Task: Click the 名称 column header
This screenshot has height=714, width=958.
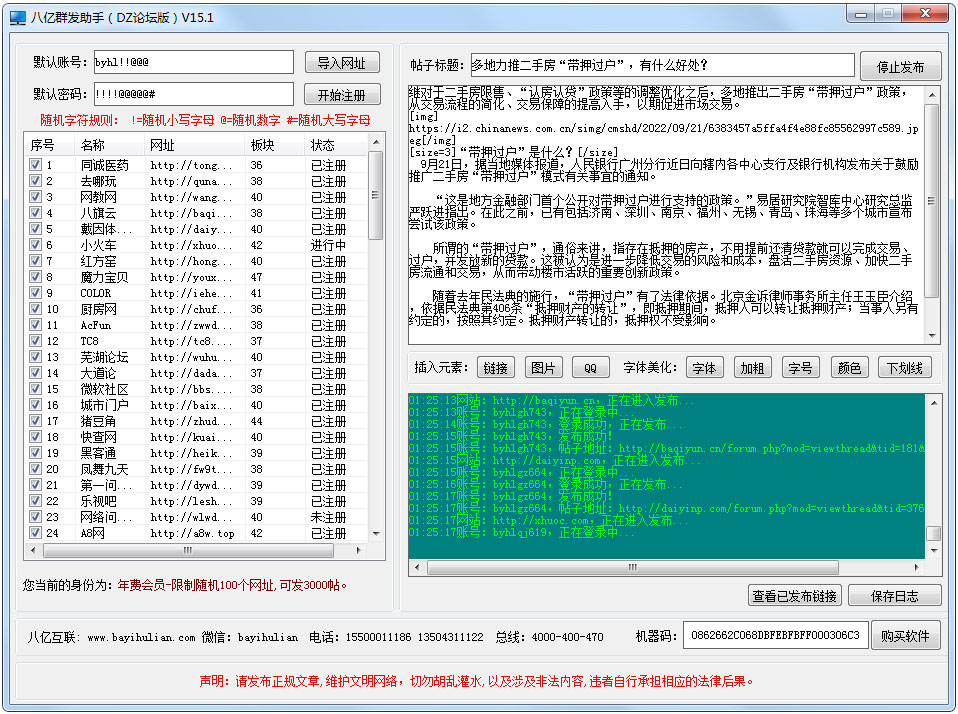Action: coord(93,145)
